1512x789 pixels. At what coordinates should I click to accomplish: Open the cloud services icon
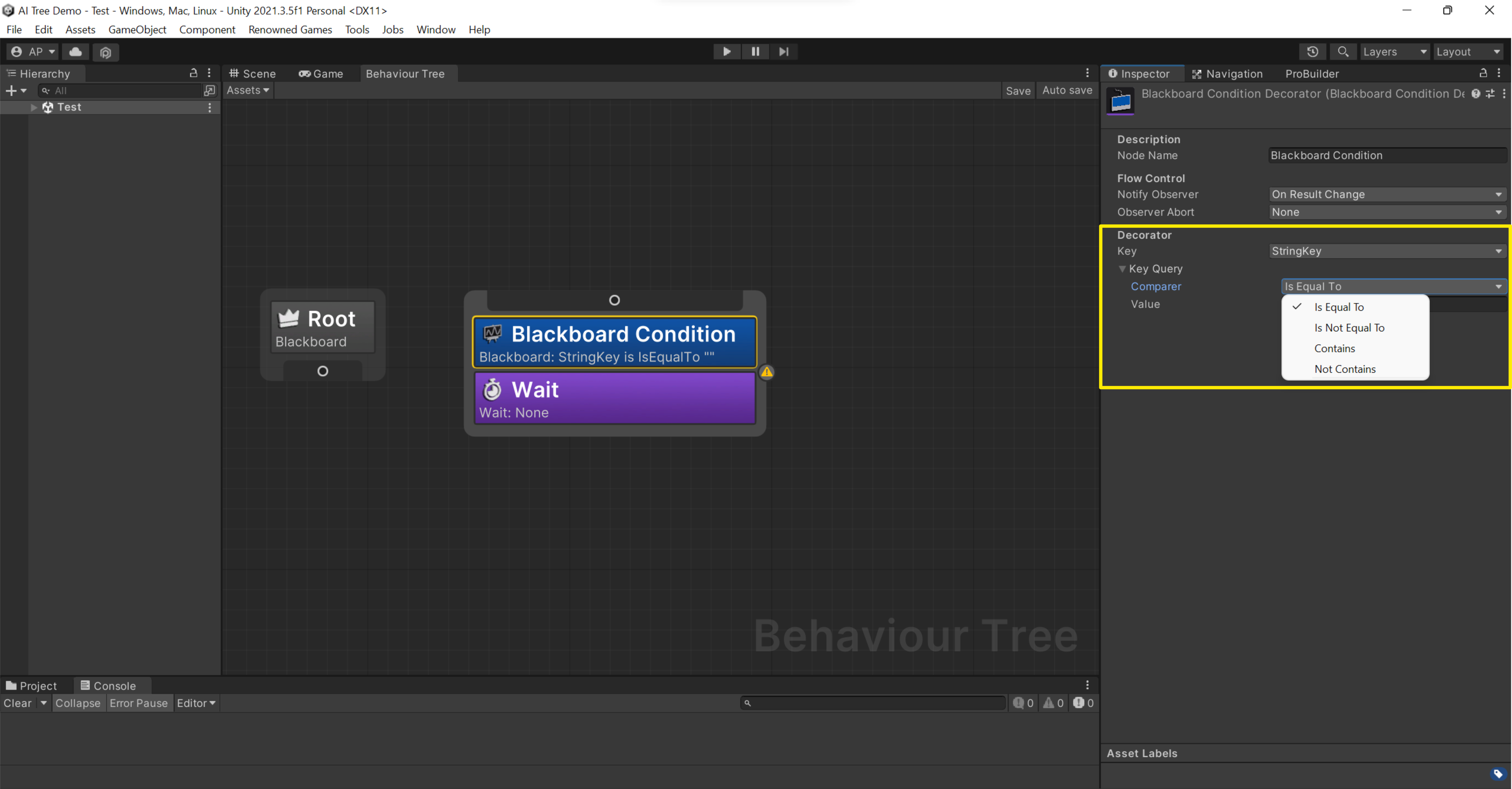(76, 52)
